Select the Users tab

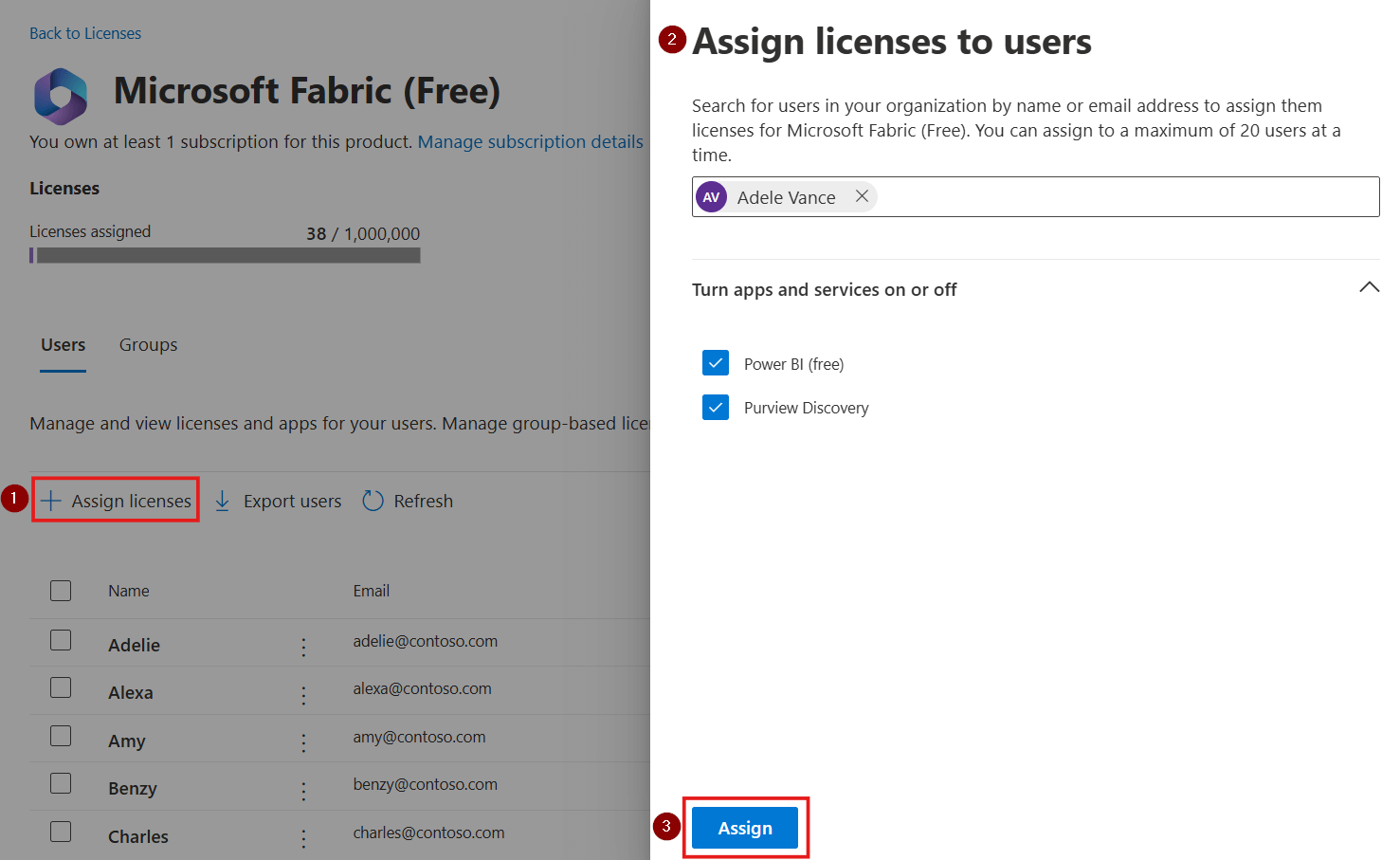(x=63, y=344)
